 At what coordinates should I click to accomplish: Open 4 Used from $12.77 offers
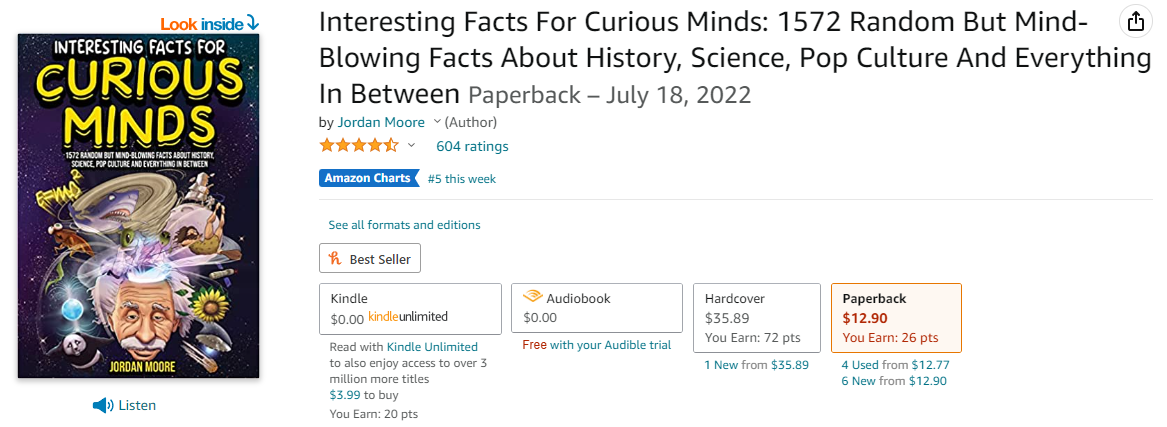(895, 365)
